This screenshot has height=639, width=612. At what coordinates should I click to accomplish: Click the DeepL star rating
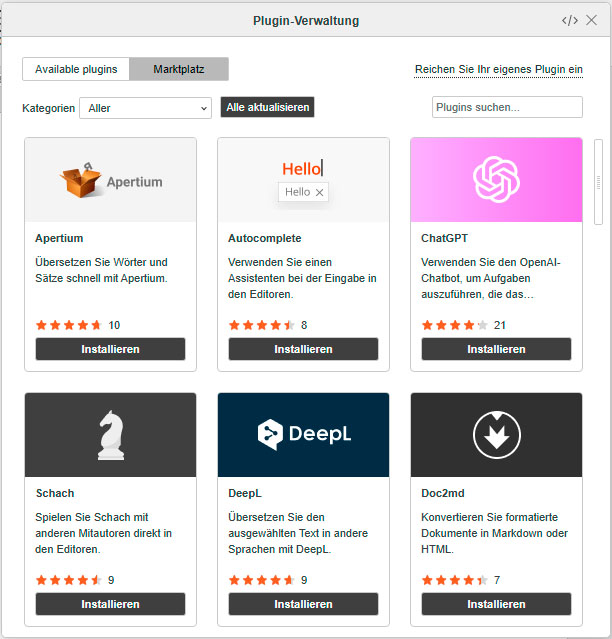[x=262, y=580]
